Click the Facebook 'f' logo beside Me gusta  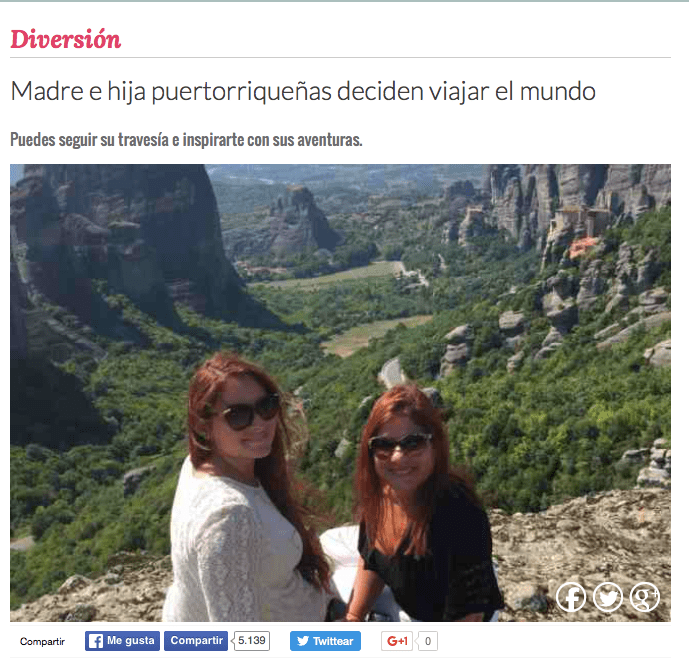click(96, 641)
